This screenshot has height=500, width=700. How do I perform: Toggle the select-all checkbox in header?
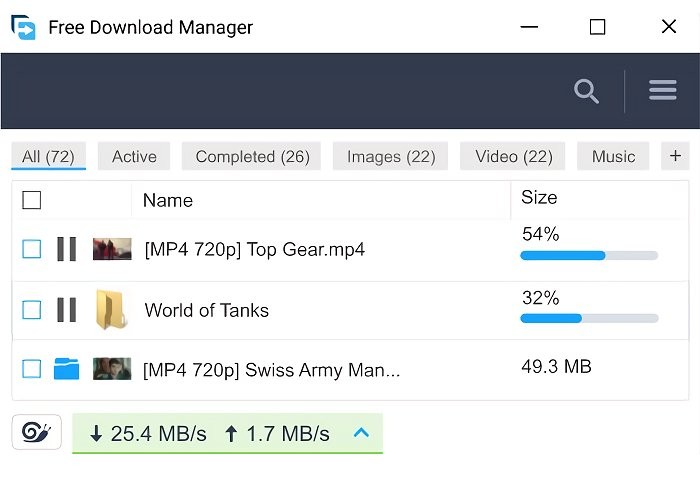(32, 200)
